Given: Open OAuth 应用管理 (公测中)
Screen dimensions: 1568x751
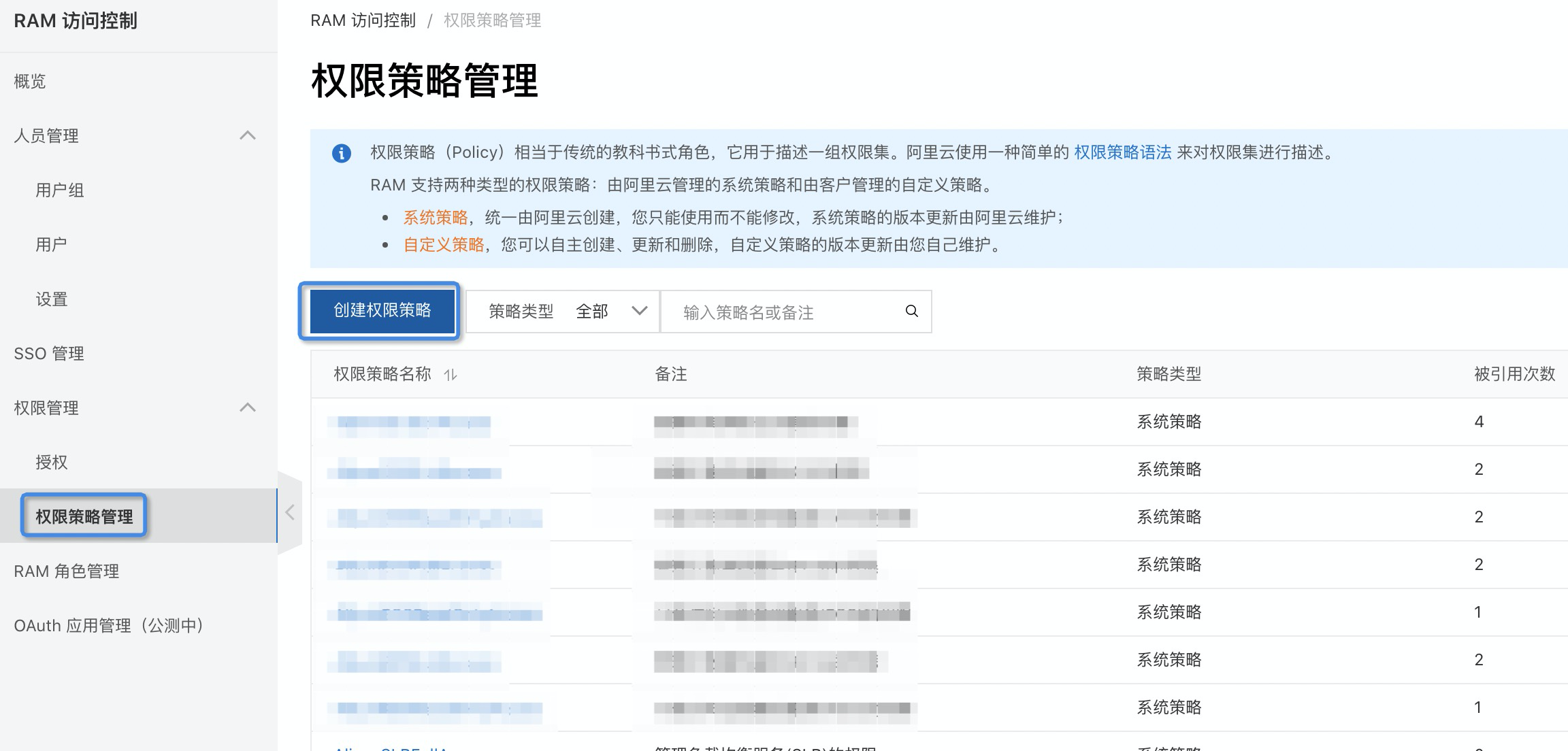Looking at the screenshot, I should pyautogui.click(x=109, y=626).
